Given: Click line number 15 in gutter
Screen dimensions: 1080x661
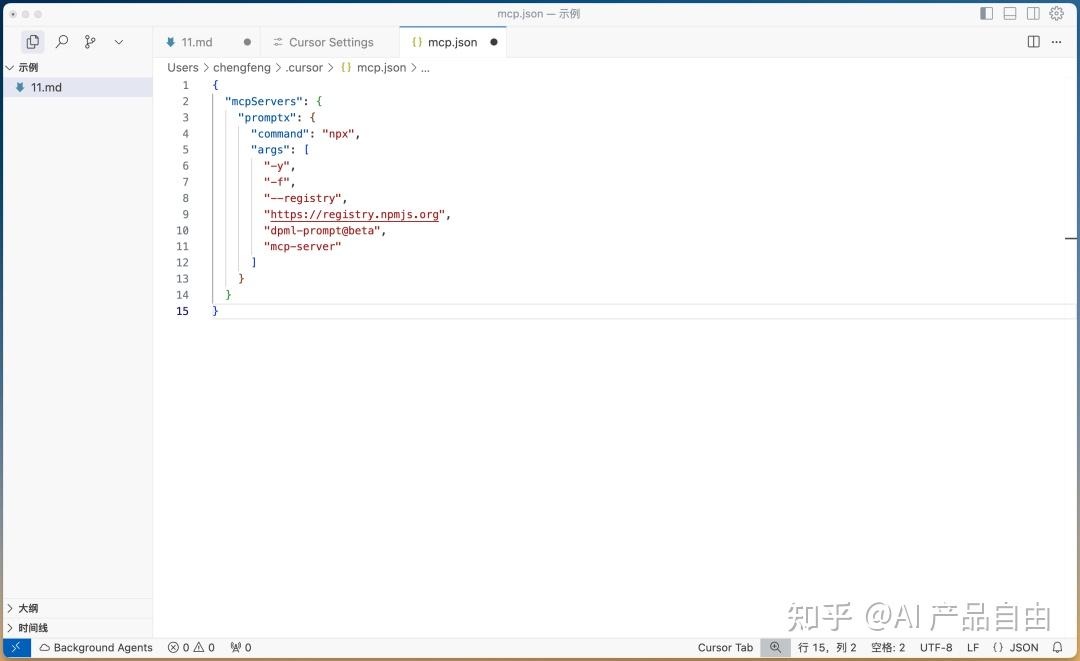Looking at the screenshot, I should click(182, 311).
